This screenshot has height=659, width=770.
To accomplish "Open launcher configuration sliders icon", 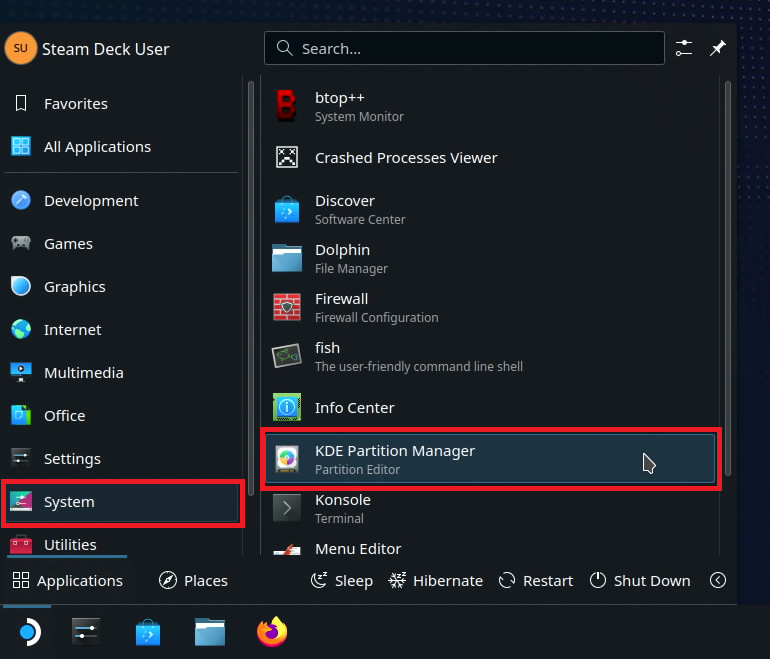I will pos(684,48).
